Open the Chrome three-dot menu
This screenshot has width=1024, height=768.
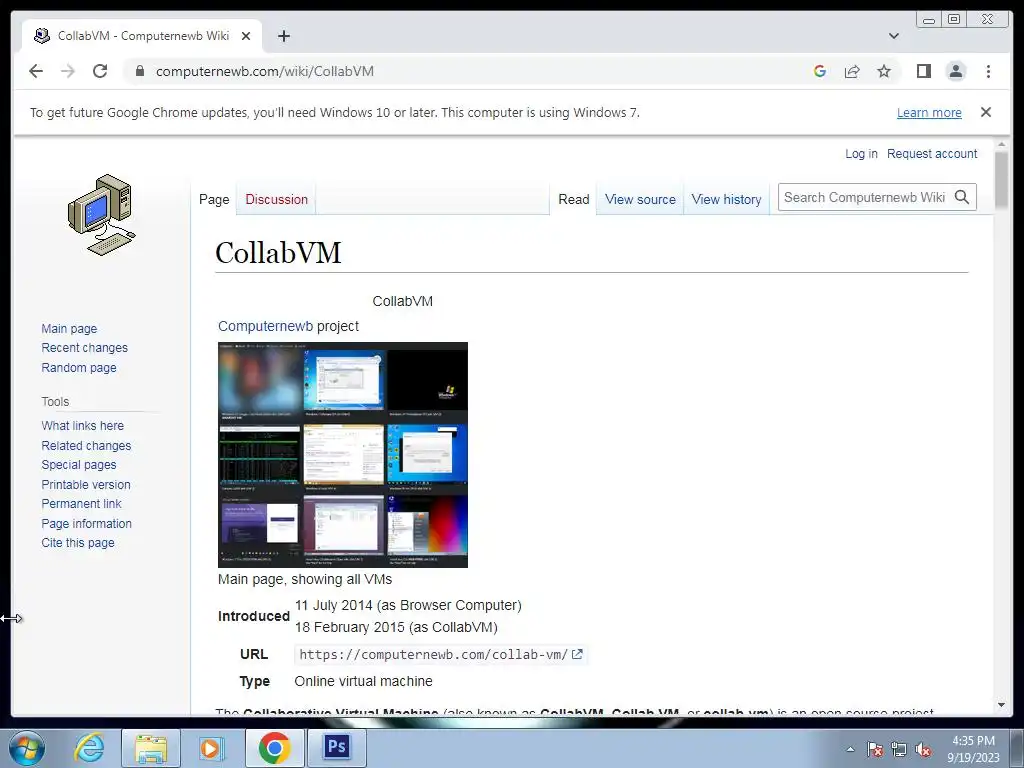coord(988,71)
